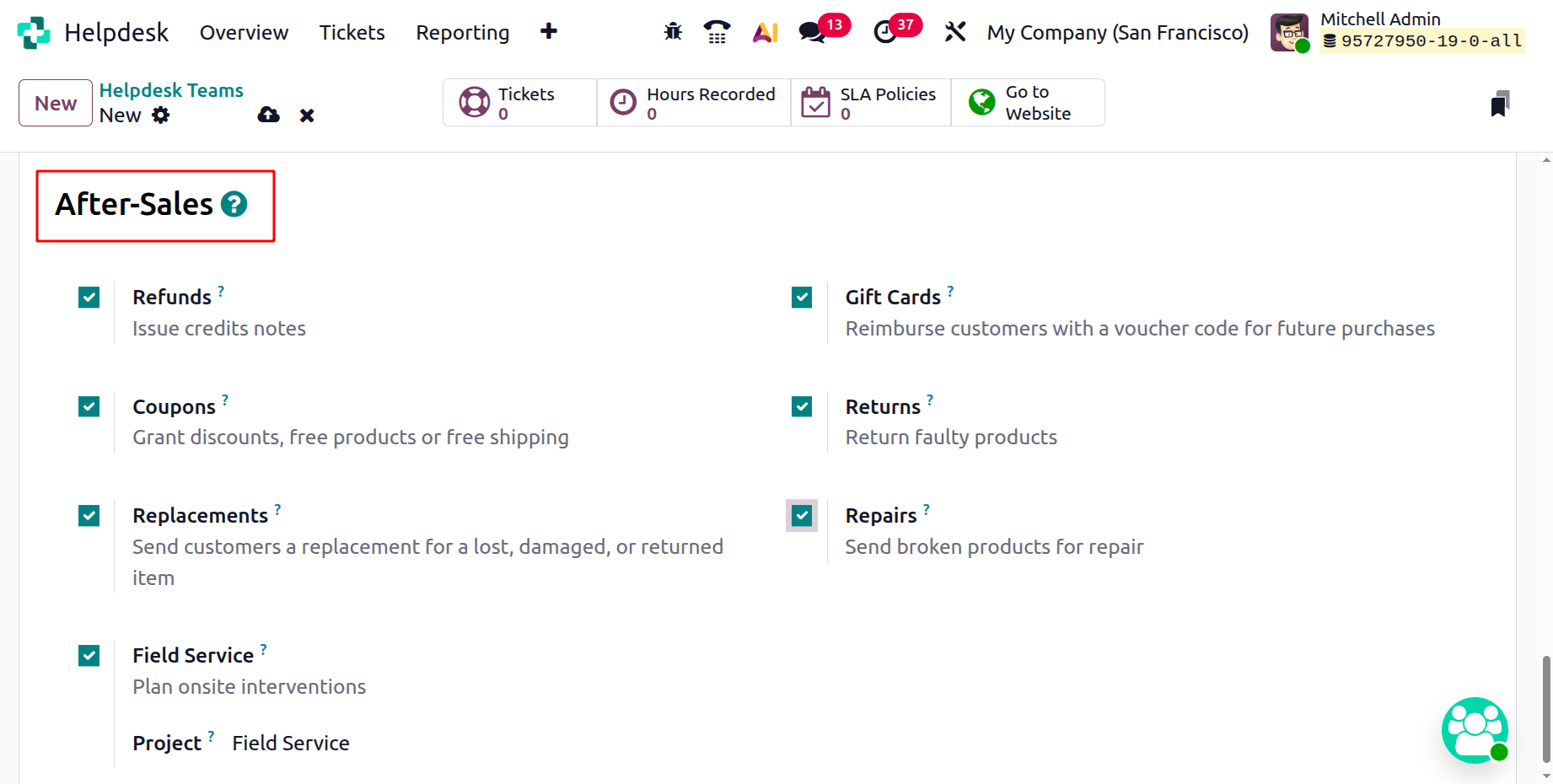The width and height of the screenshot is (1553, 784).
Task: Click the Helpdesk Teams breadcrumb link
Action: (x=171, y=90)
